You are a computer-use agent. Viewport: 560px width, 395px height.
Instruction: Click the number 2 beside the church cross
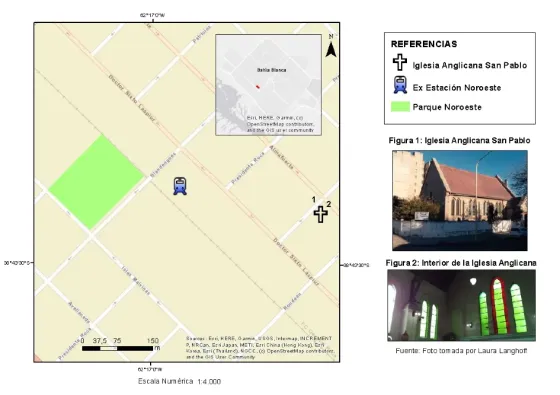click(329, 204)
